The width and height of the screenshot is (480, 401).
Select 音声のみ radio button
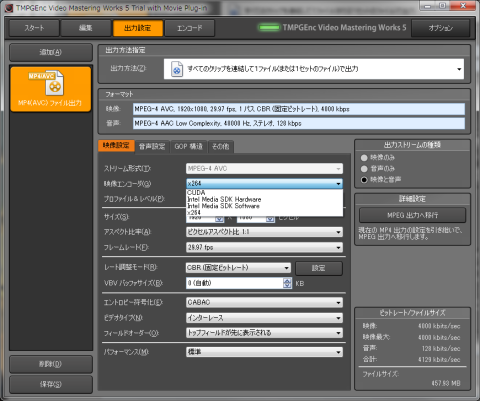(x=364, y=169)
